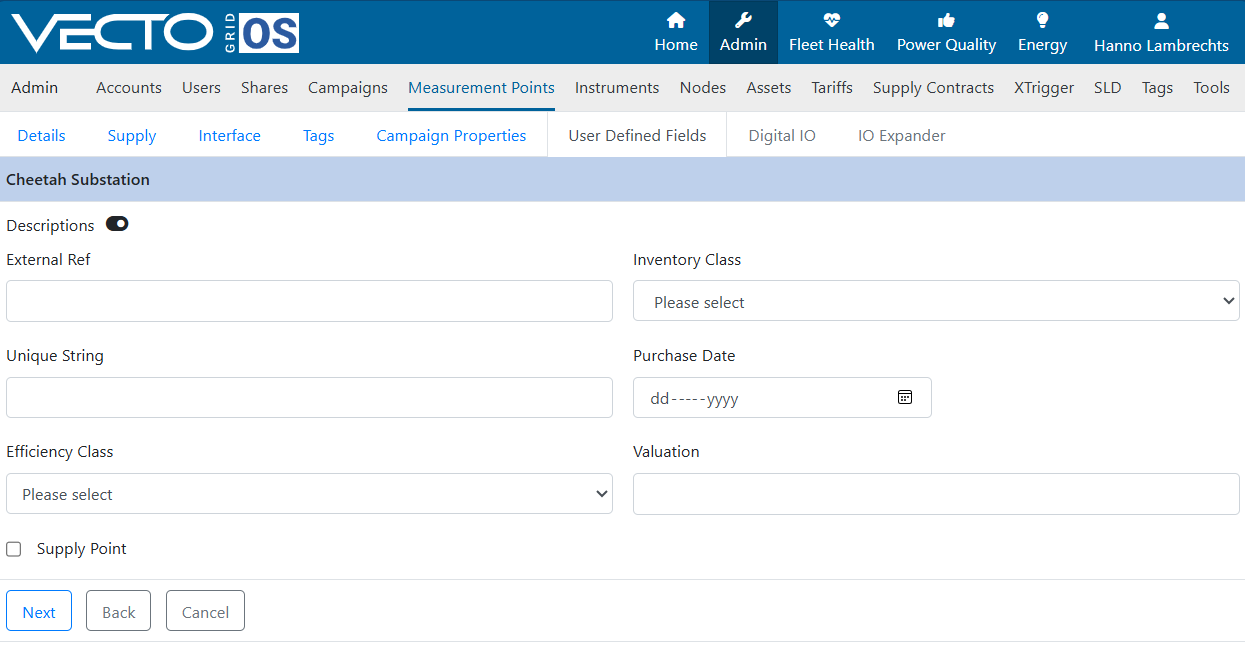Viewport: 1245px width, 666px height.
Task: Open the Energy lightbulb icon
Action: tap(1042, 20)
